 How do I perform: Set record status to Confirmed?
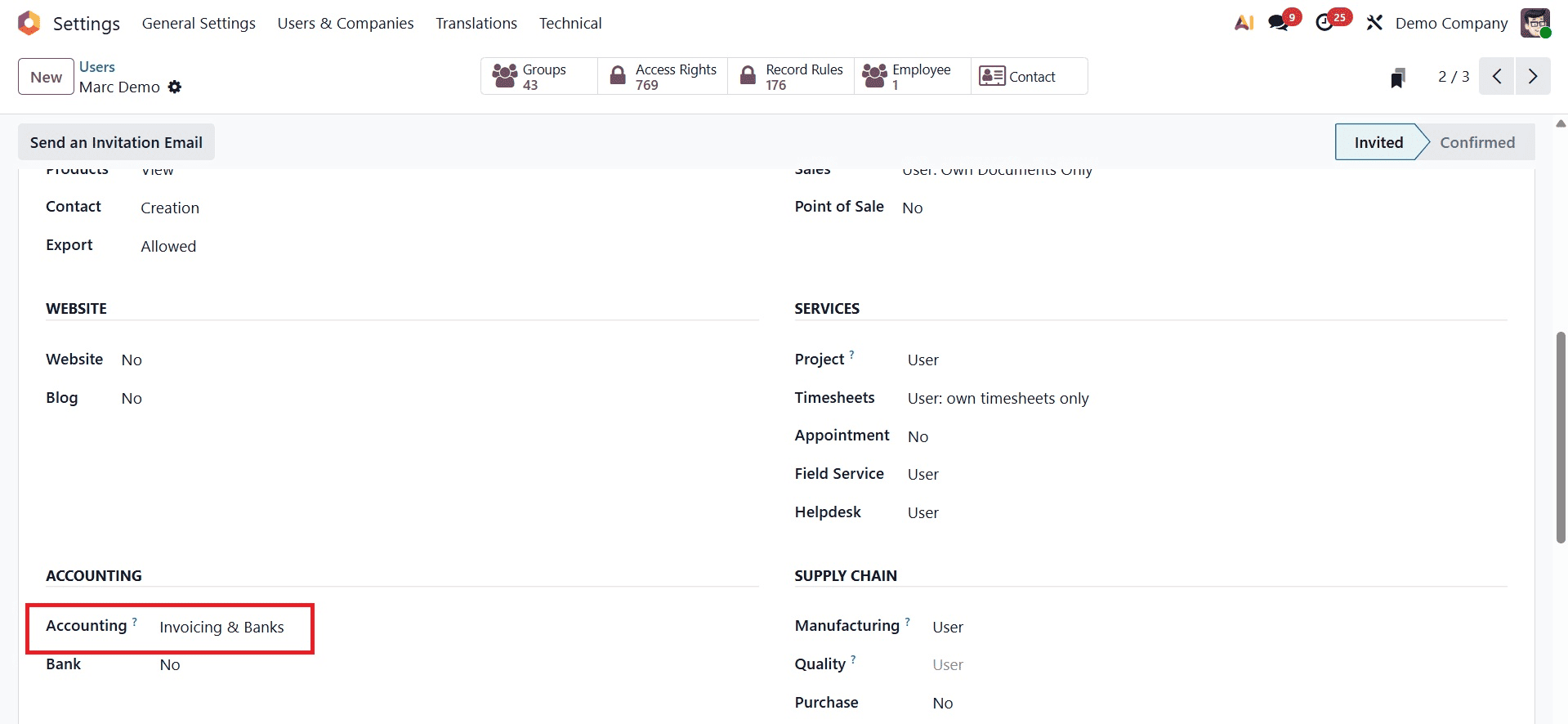[x=1479, y=141]
